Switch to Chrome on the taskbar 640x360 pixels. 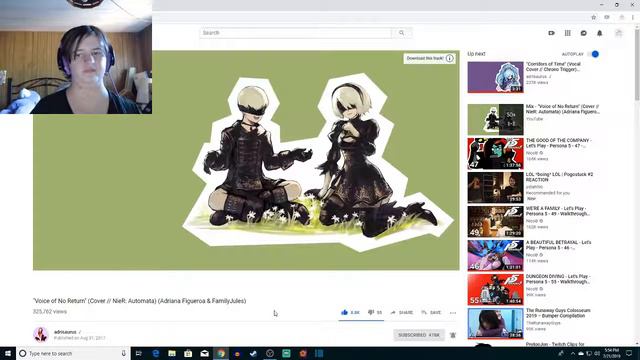[x=221, y=353]
